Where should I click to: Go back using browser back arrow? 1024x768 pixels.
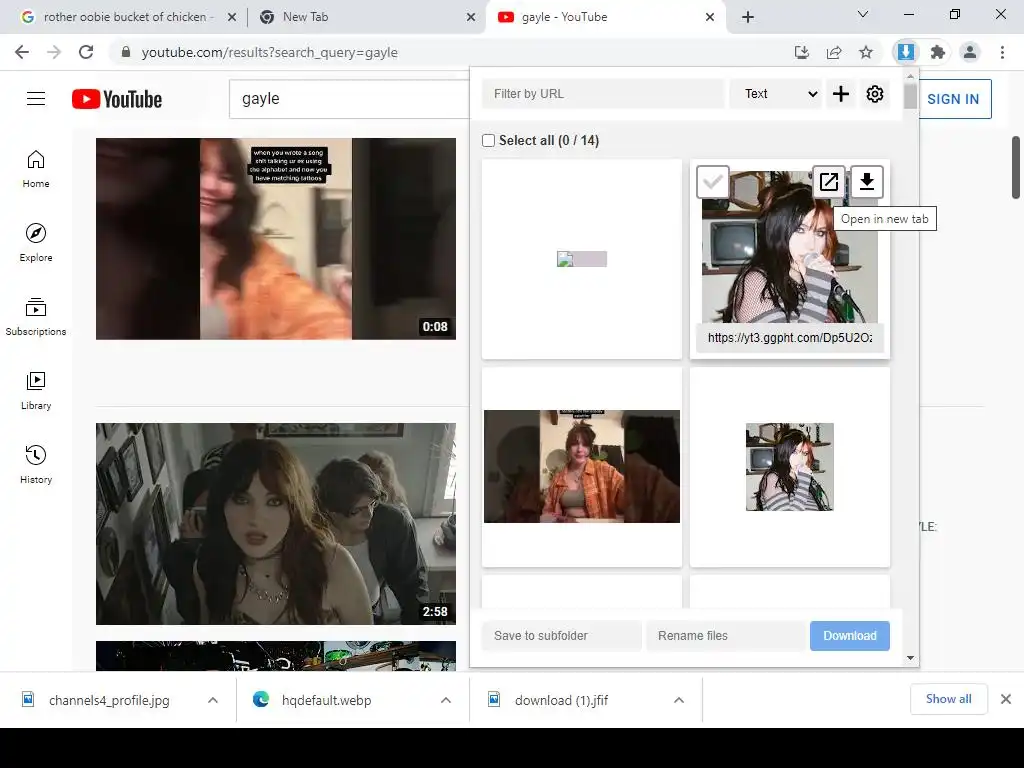coord(22,52)
